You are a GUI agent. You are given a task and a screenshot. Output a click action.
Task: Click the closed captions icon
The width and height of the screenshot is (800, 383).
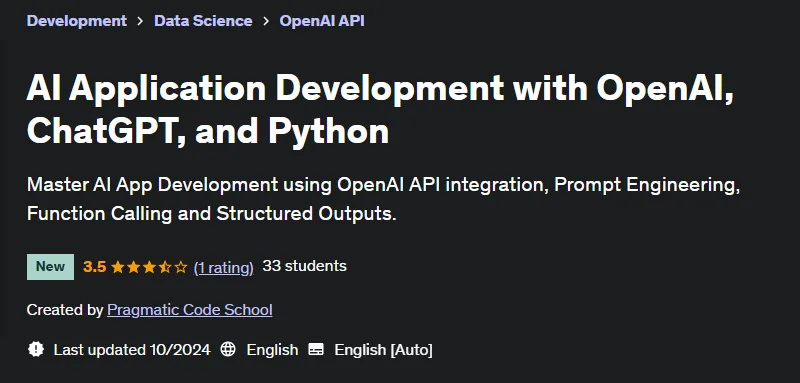click(x=316, y=349)
